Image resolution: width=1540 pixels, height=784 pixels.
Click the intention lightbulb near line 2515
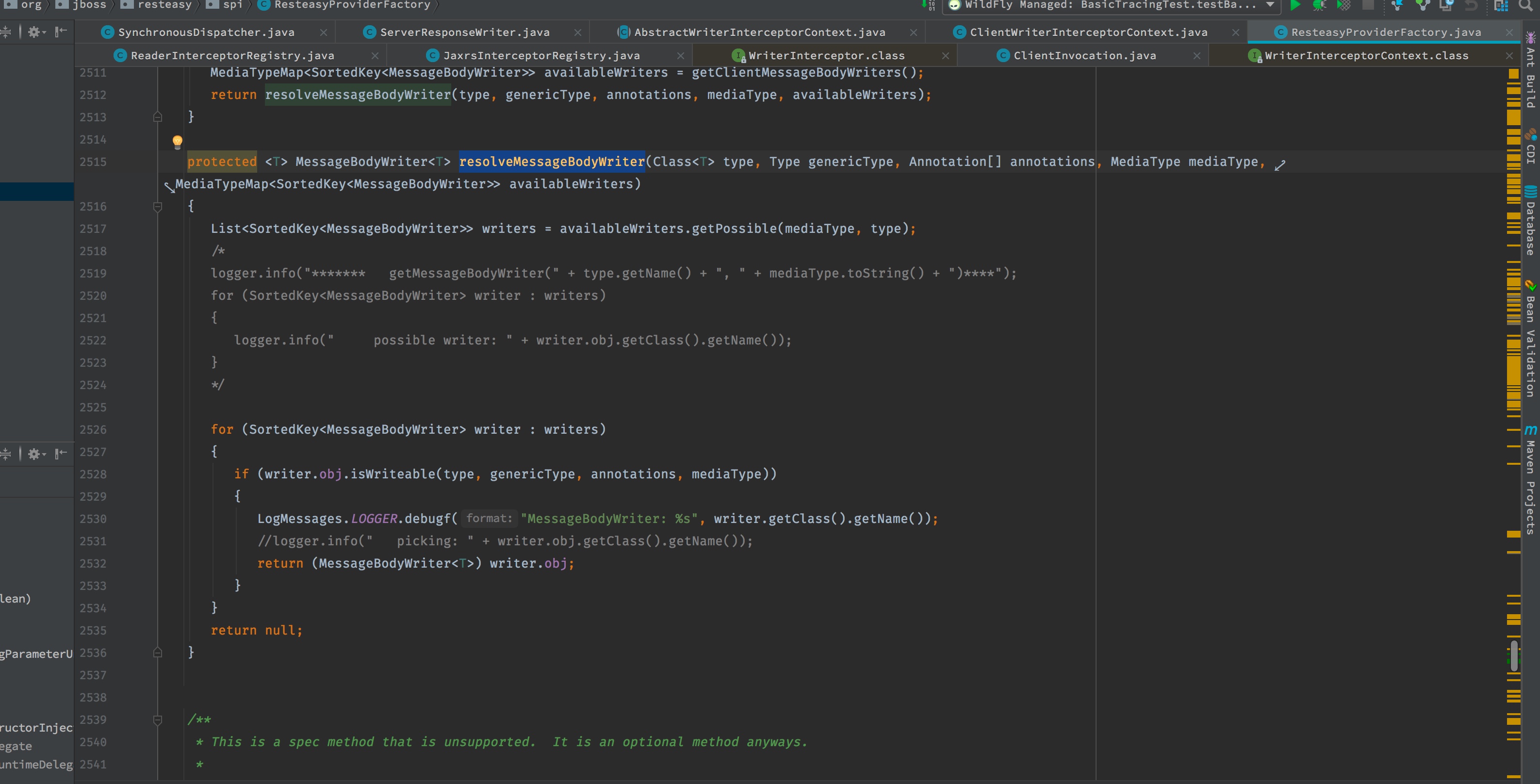[x=178, y=142]
